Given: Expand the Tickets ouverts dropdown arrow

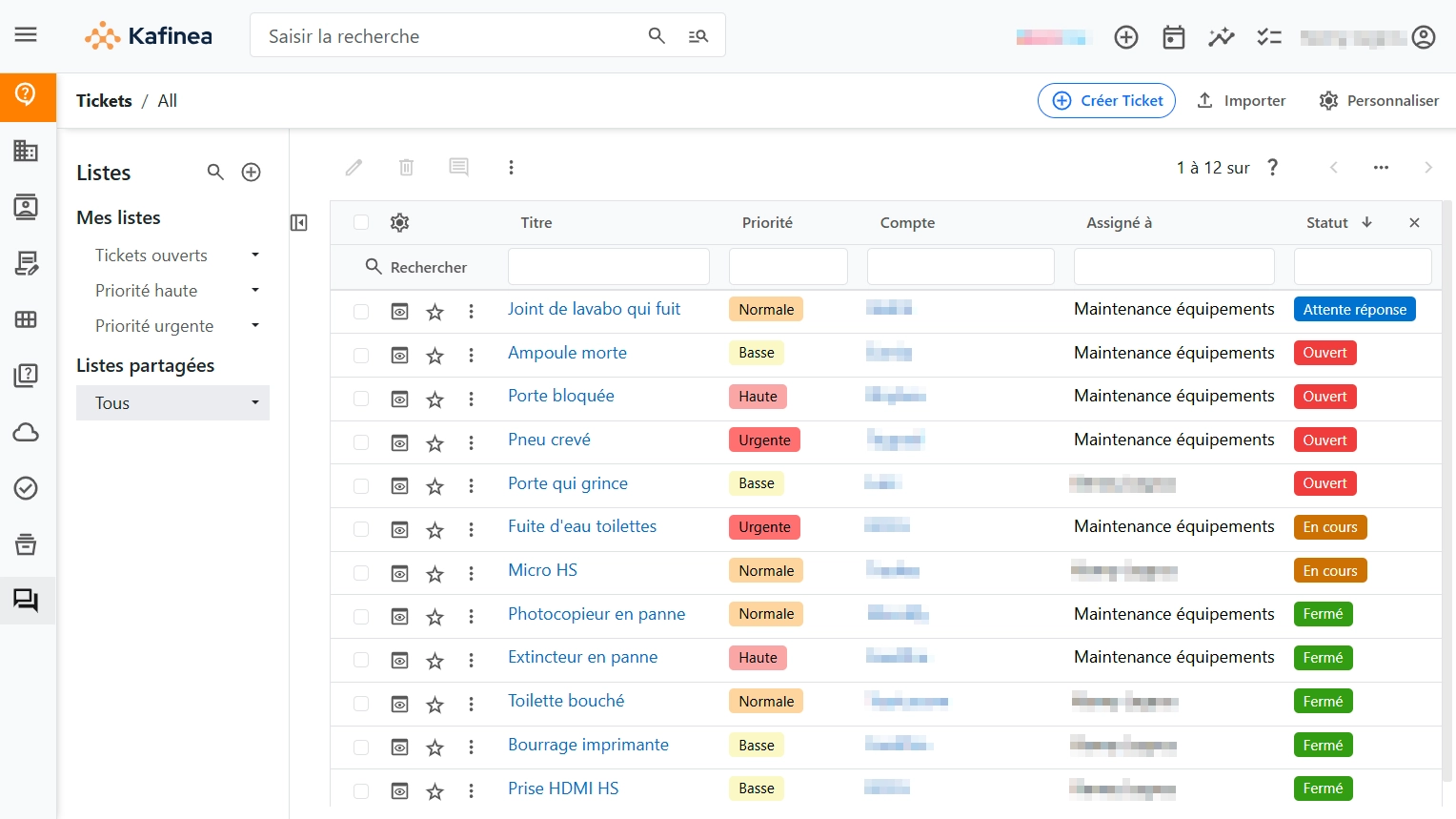Looking at the screenshot, I should coord(255,256).
